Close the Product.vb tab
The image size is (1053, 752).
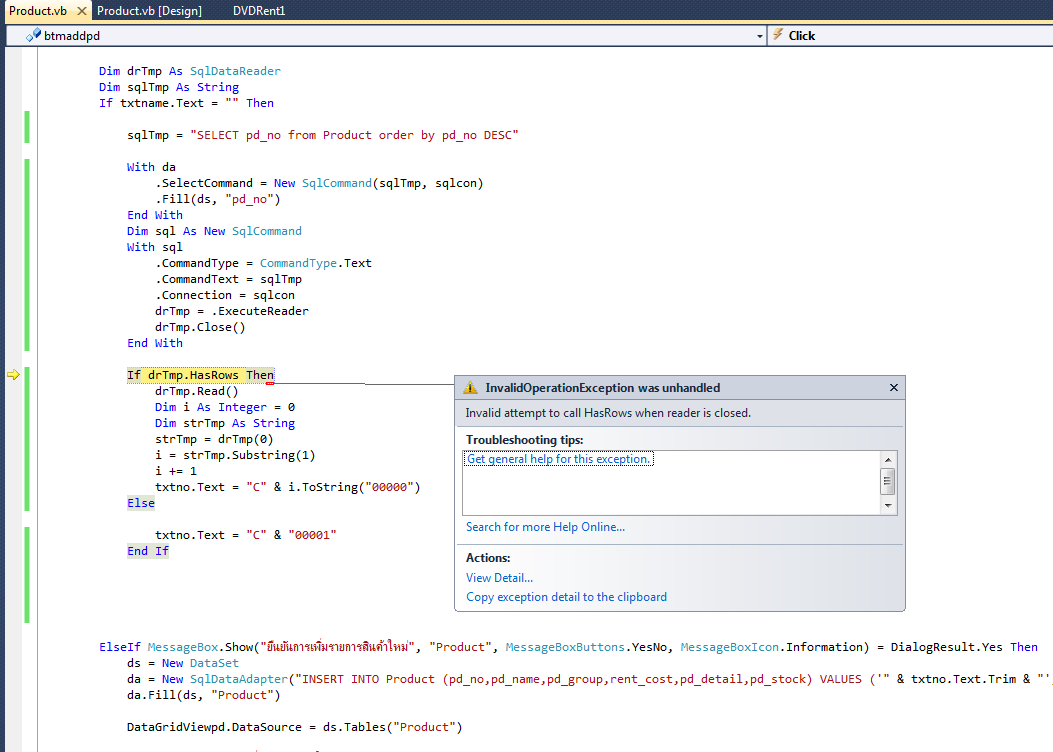click(81, 11)
